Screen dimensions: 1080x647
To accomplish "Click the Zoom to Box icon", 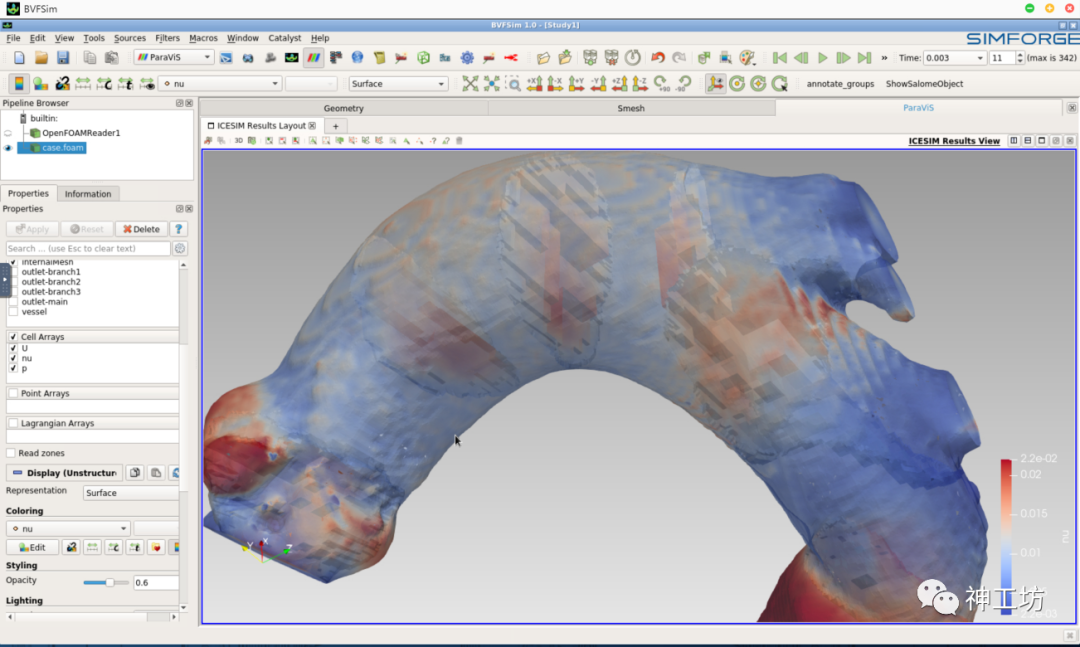I will click(x=513, y=83).
